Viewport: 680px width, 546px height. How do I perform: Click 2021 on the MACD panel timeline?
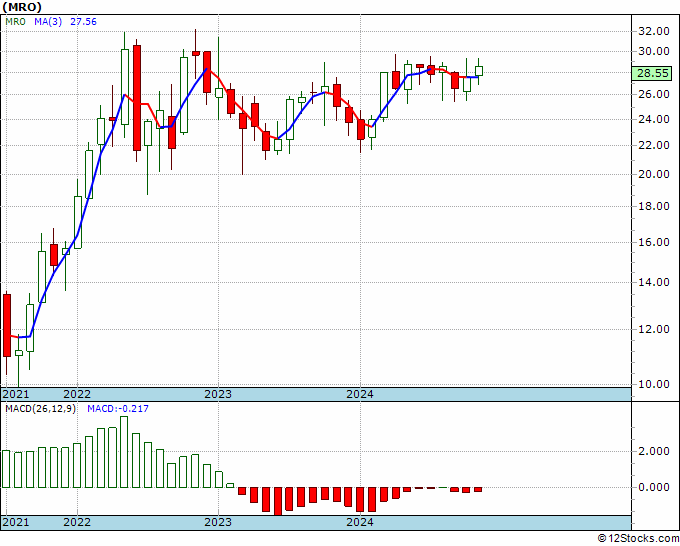pos(16,522)
